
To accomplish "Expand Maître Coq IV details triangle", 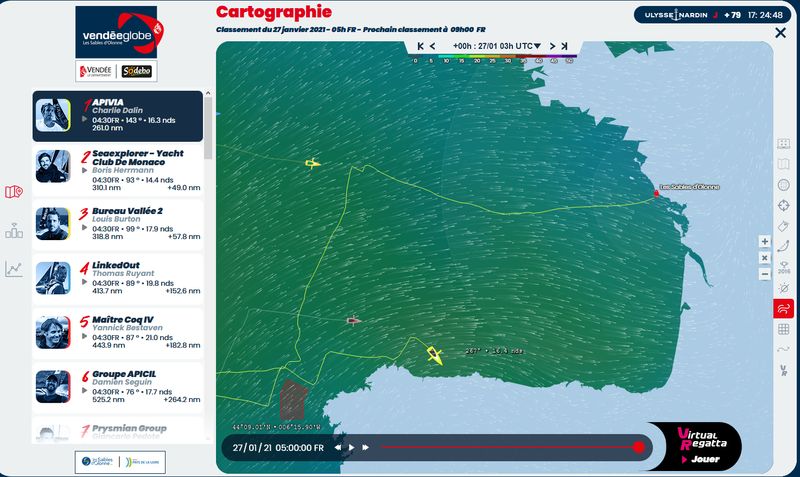I will pos(85,336).
